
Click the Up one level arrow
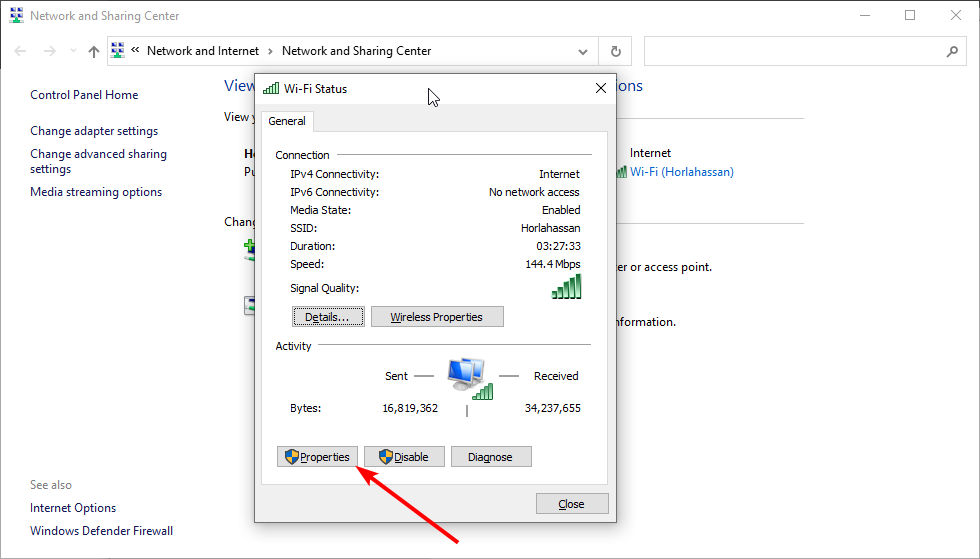[x=94, y=51]
